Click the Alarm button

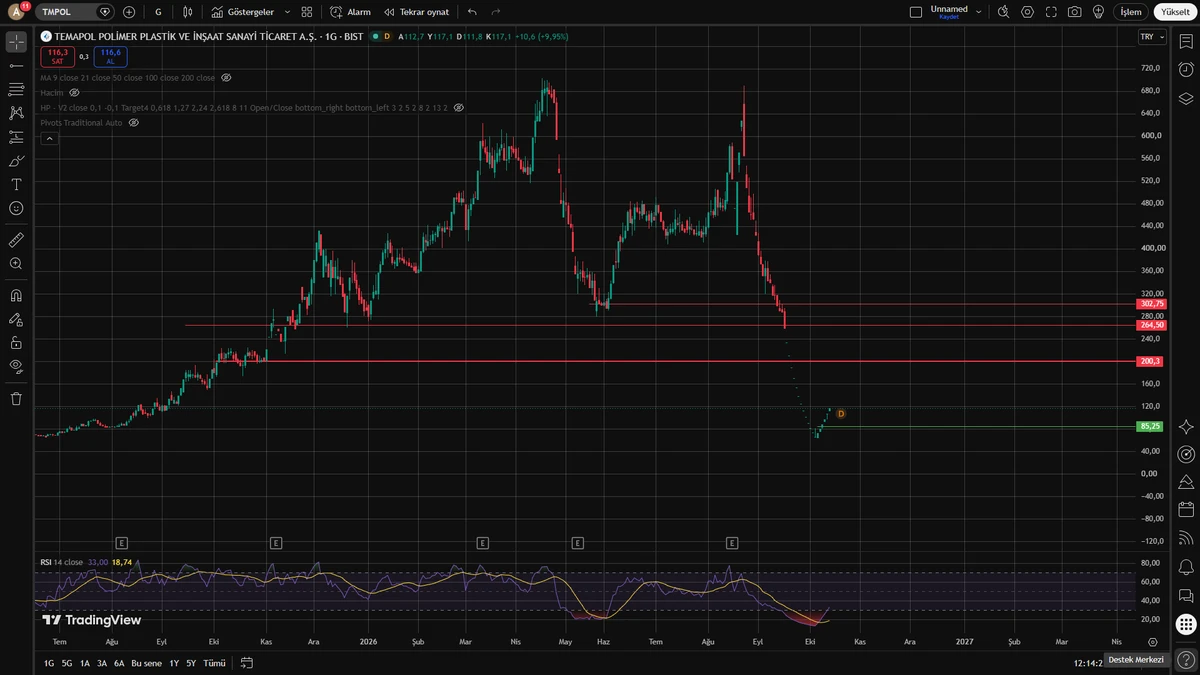[x=350, y=12]
